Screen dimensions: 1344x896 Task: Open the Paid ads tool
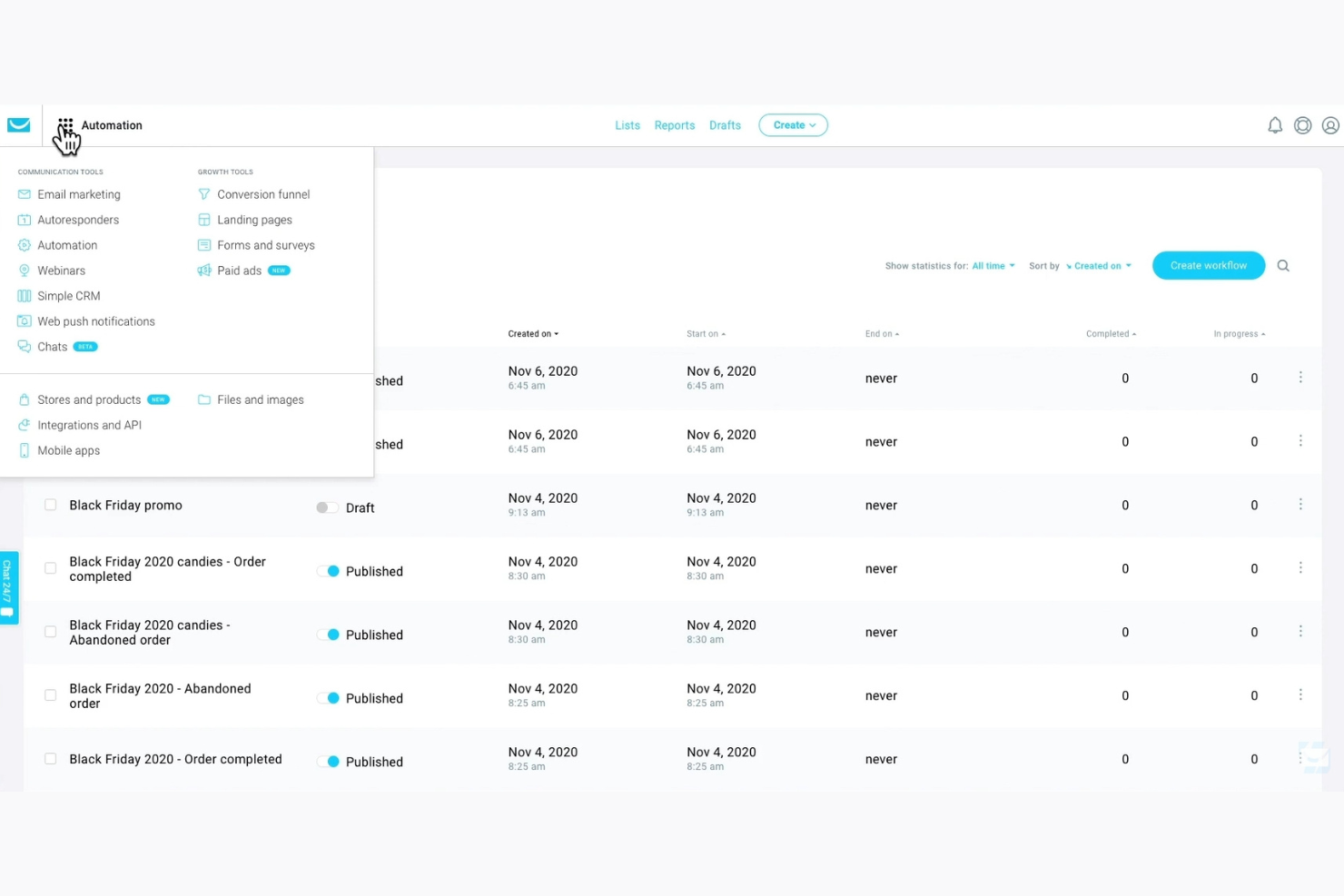pos(239,270)
